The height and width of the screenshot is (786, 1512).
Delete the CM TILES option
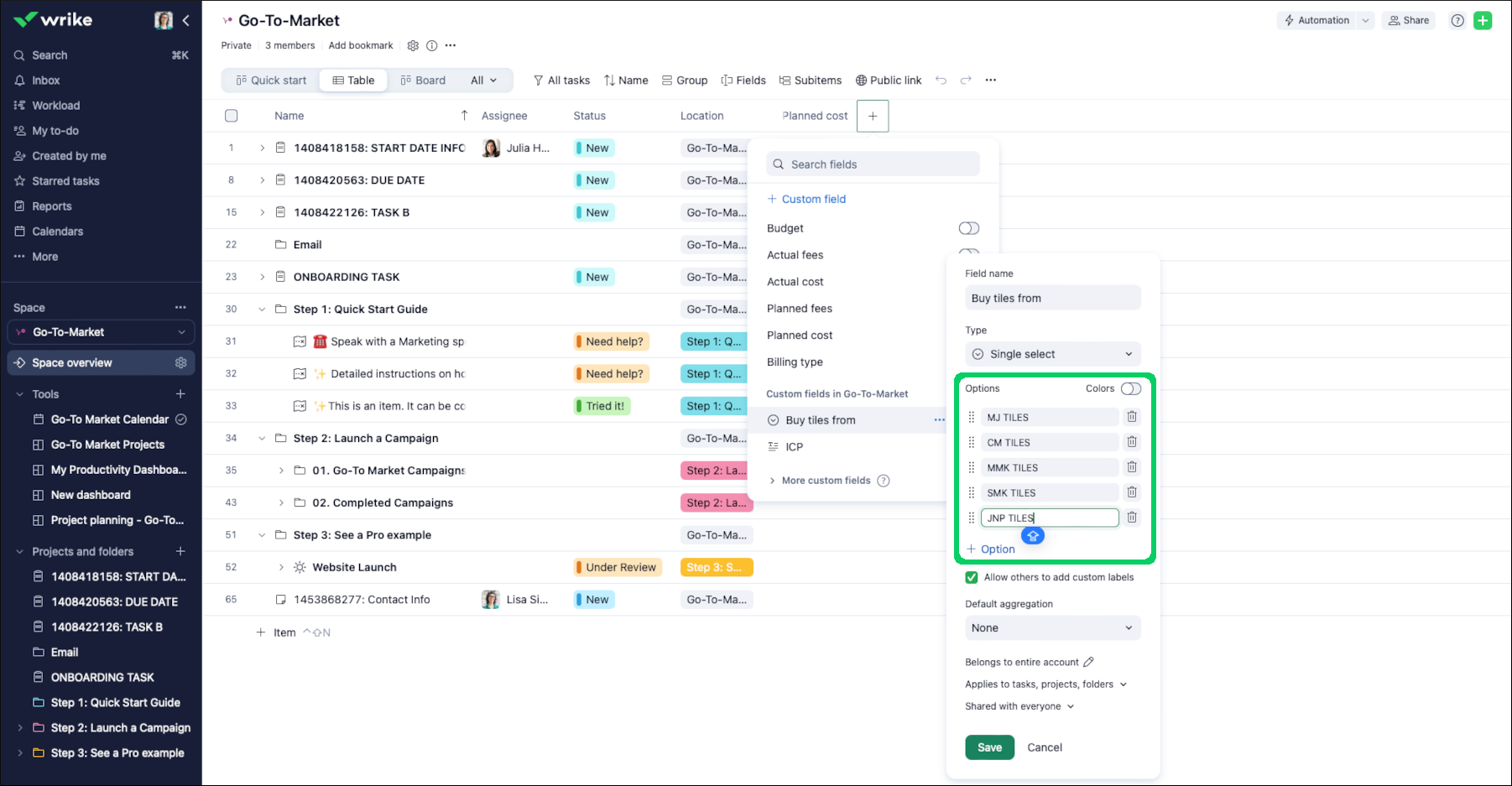click(1132, 442)
